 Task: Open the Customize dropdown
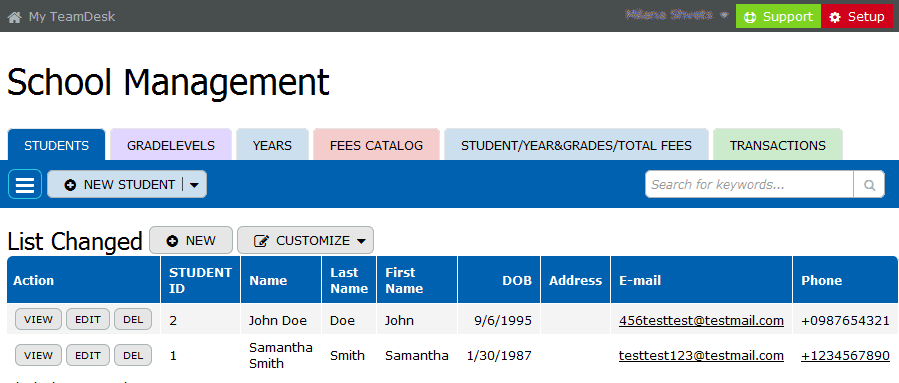click(305, 240)
